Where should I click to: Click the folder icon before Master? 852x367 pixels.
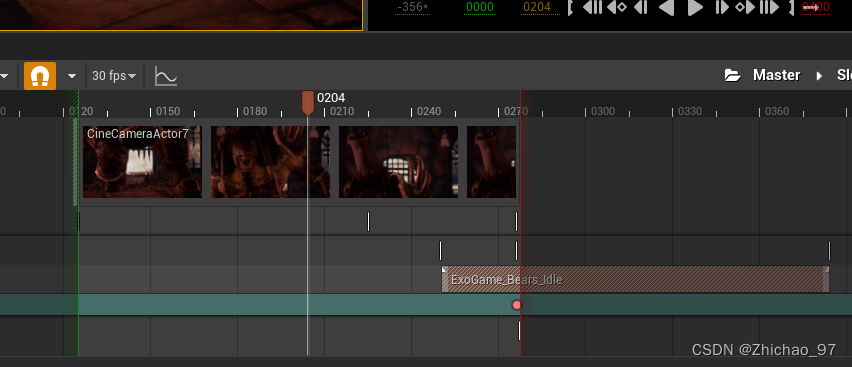pyautogui.click(x=732, y=75)
